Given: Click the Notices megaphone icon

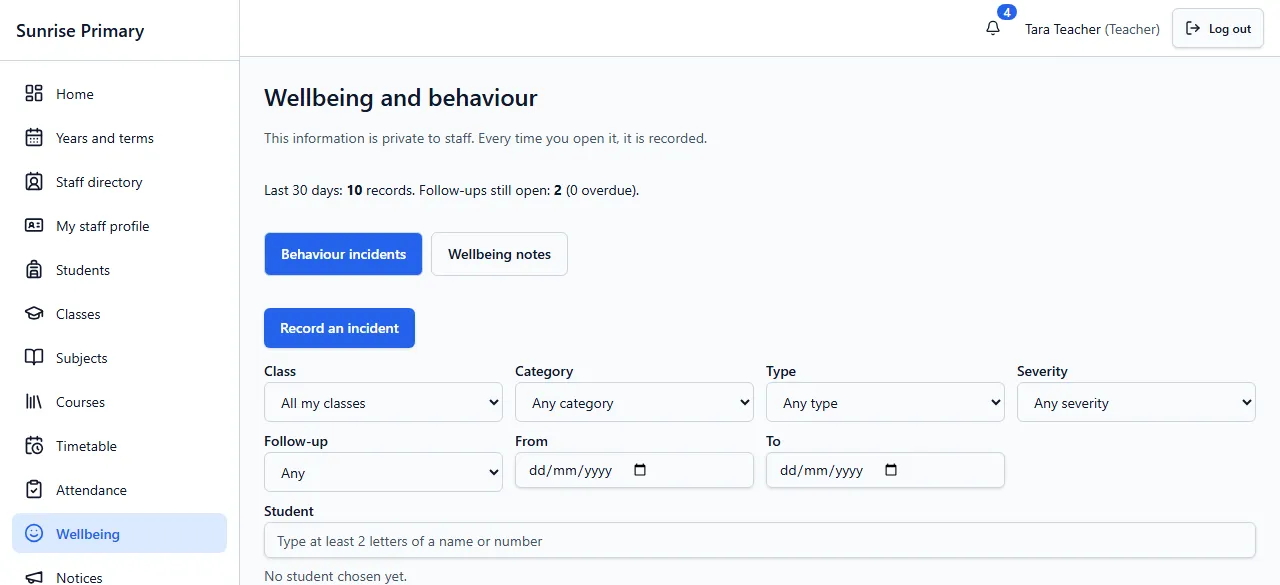Looking at the screenshot, I should [34, 577].
